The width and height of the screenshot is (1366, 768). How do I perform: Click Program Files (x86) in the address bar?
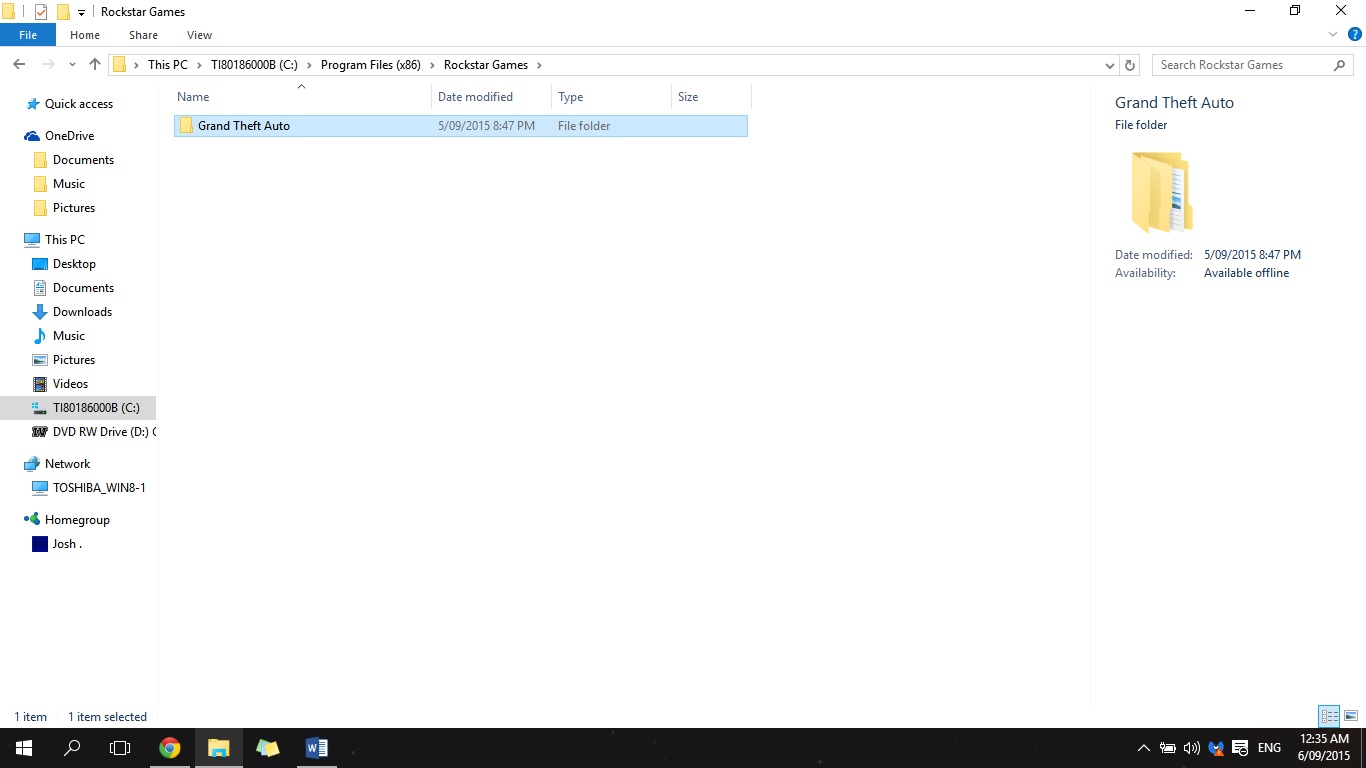point(371,65)
